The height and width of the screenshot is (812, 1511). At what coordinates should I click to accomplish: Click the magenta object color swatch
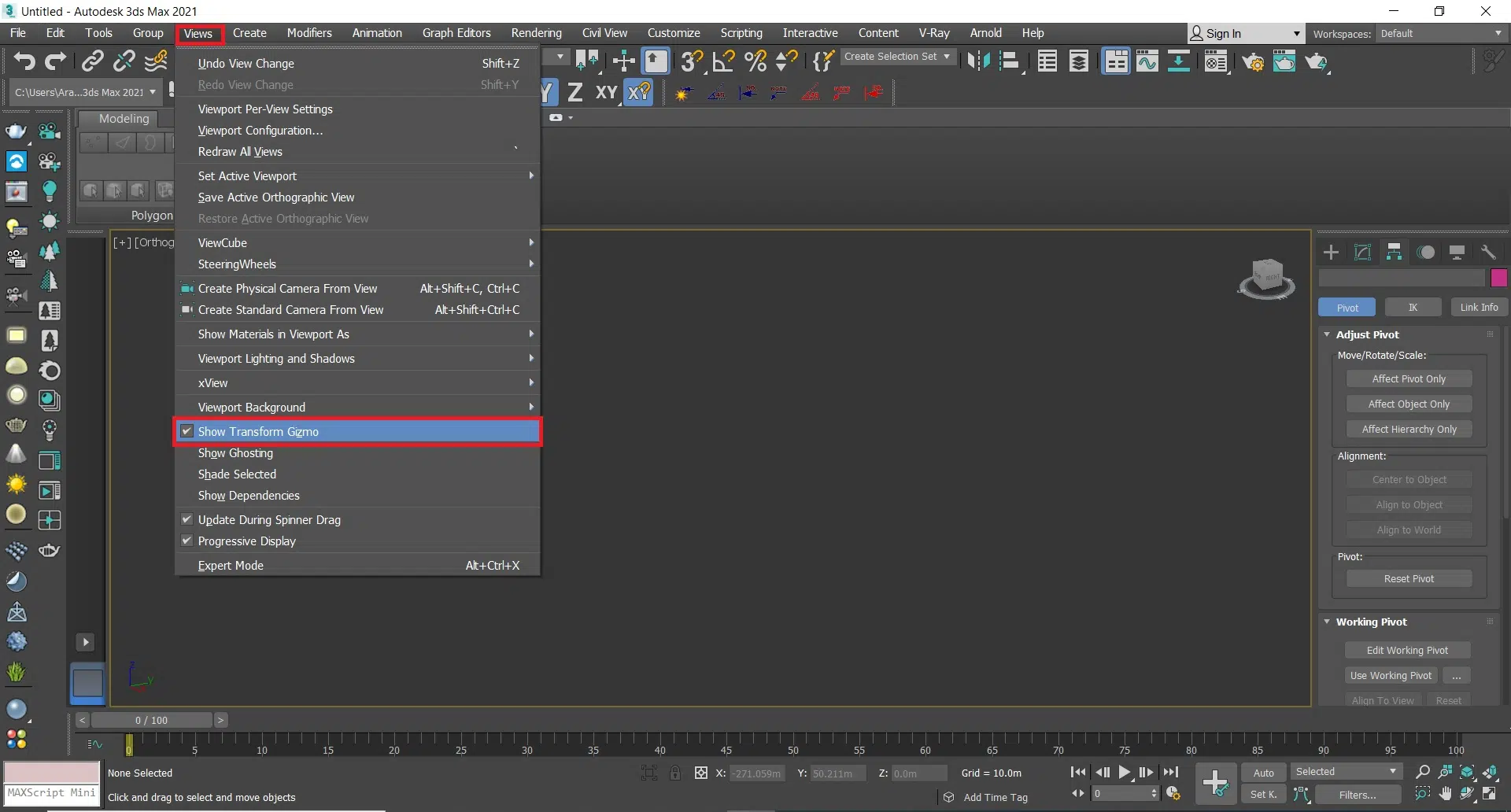click(1498, 278)
